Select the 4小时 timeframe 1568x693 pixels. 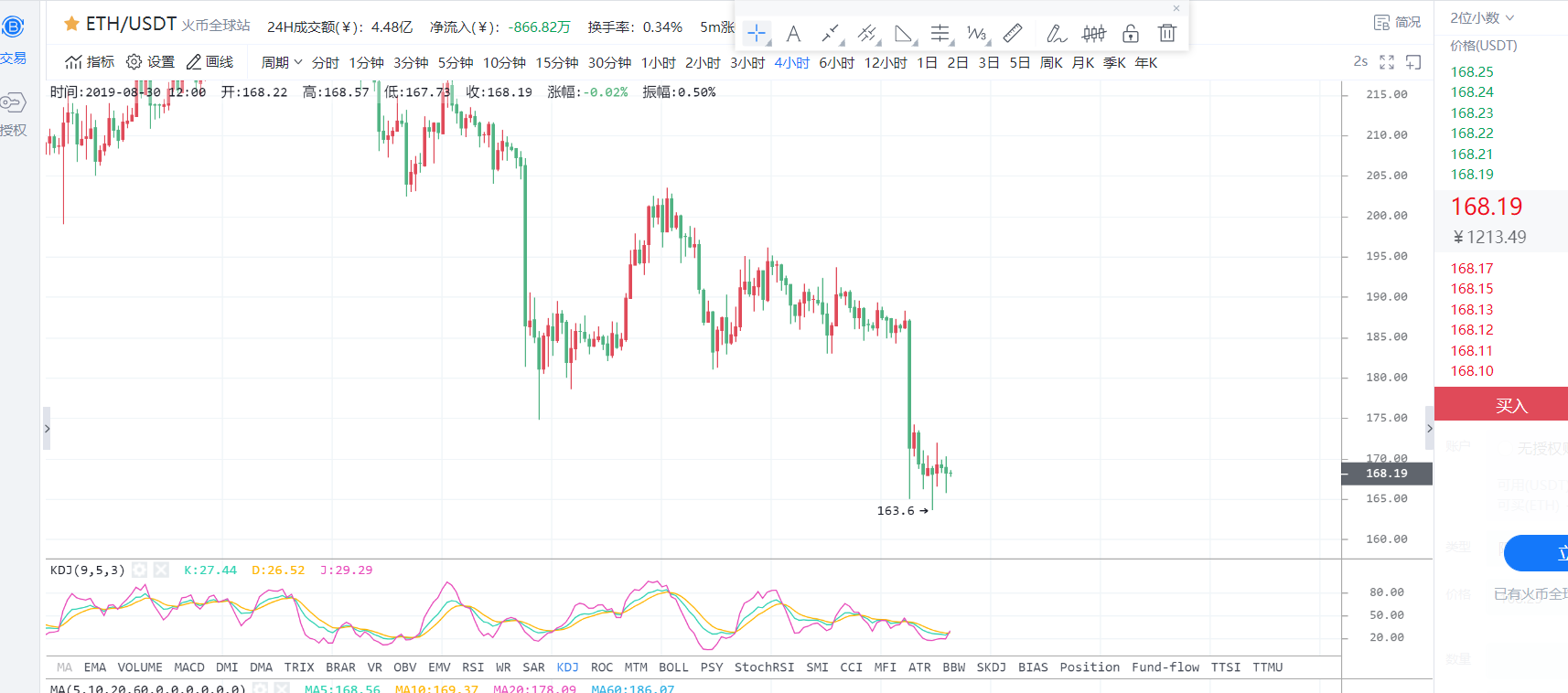pyautogui.click(x=791, y=62)
